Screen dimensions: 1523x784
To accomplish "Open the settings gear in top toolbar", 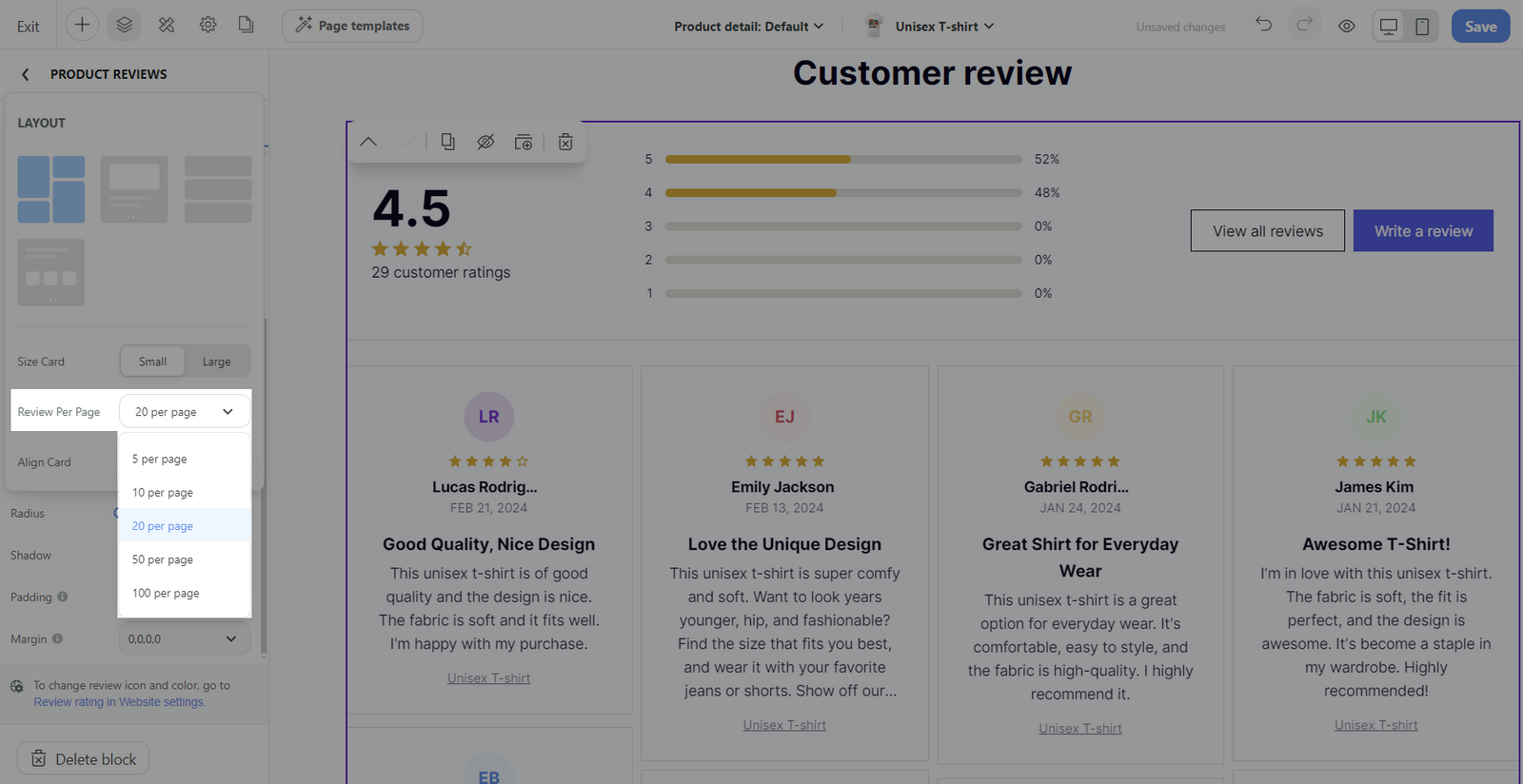I will [208, 26].
